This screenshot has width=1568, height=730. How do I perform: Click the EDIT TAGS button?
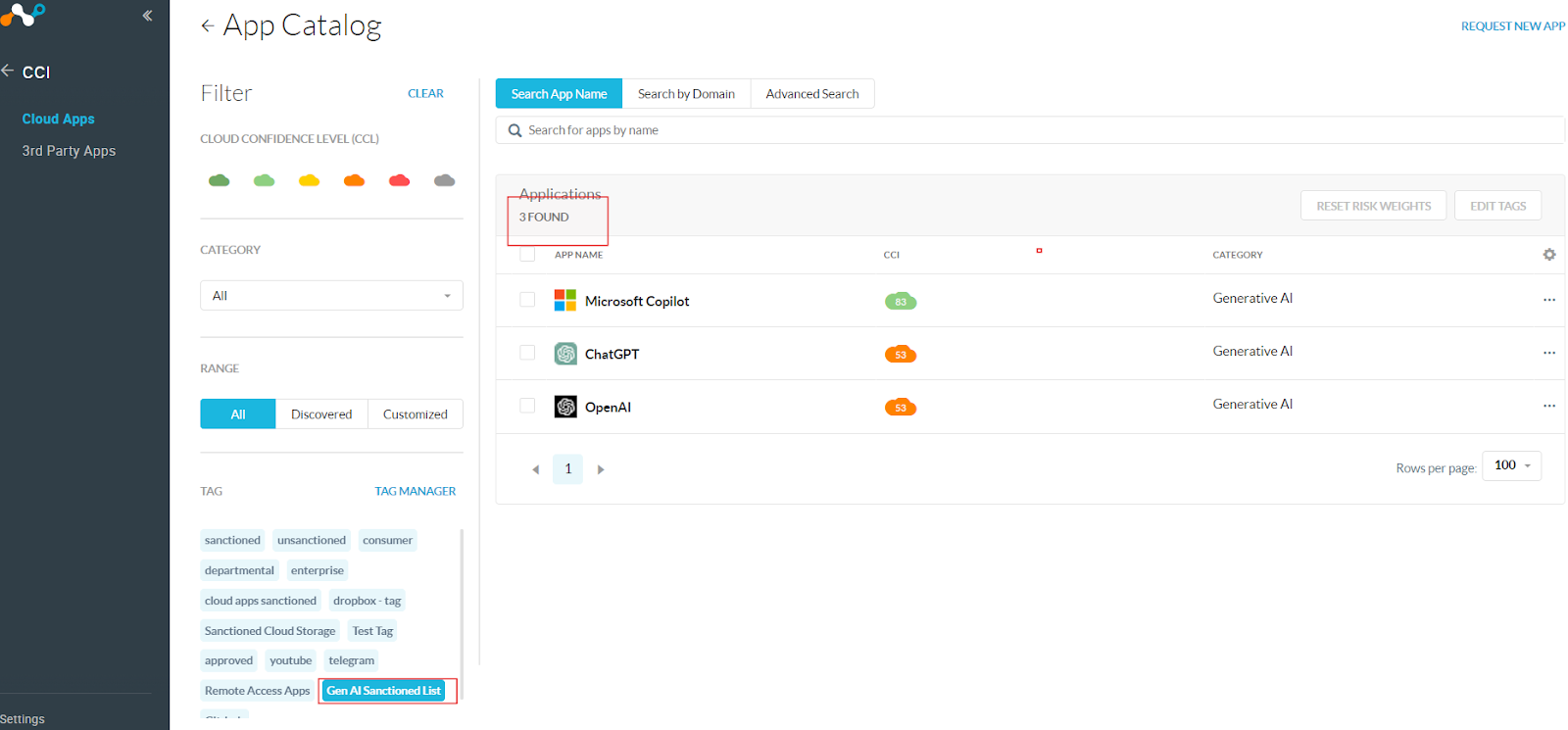coord(1497,206)
